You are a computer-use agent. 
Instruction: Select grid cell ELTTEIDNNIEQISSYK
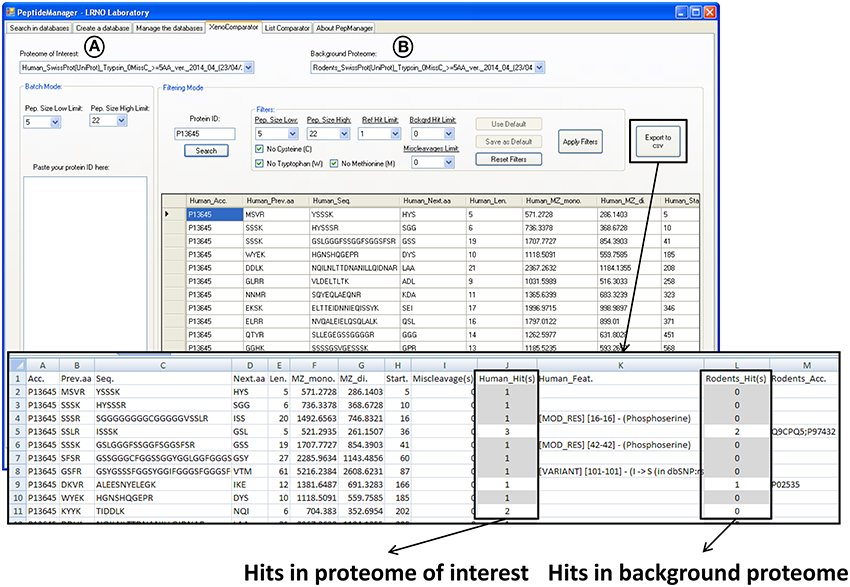click(x=355, y=308)
